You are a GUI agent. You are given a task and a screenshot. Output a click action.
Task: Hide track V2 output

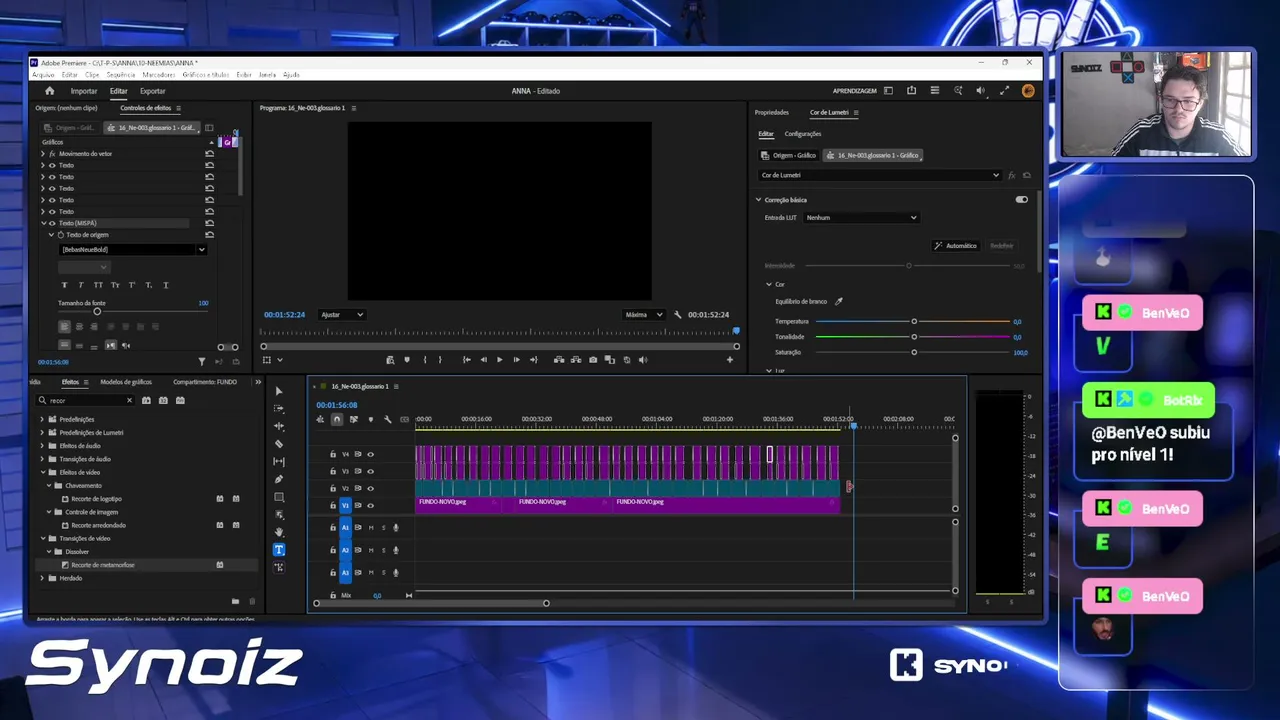(x=370, y=488)
